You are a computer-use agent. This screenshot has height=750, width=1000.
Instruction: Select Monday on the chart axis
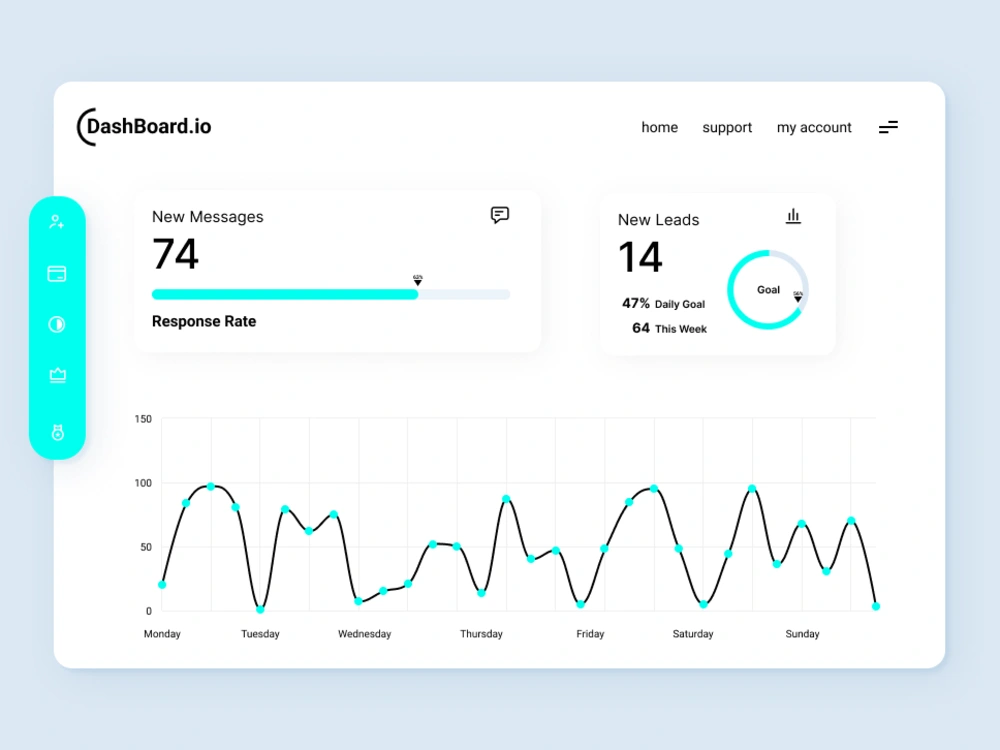coord(162,634)
